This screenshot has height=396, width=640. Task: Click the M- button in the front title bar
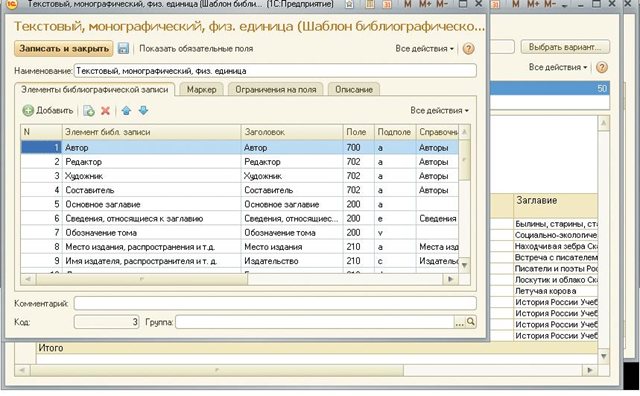tap(442, 4)
